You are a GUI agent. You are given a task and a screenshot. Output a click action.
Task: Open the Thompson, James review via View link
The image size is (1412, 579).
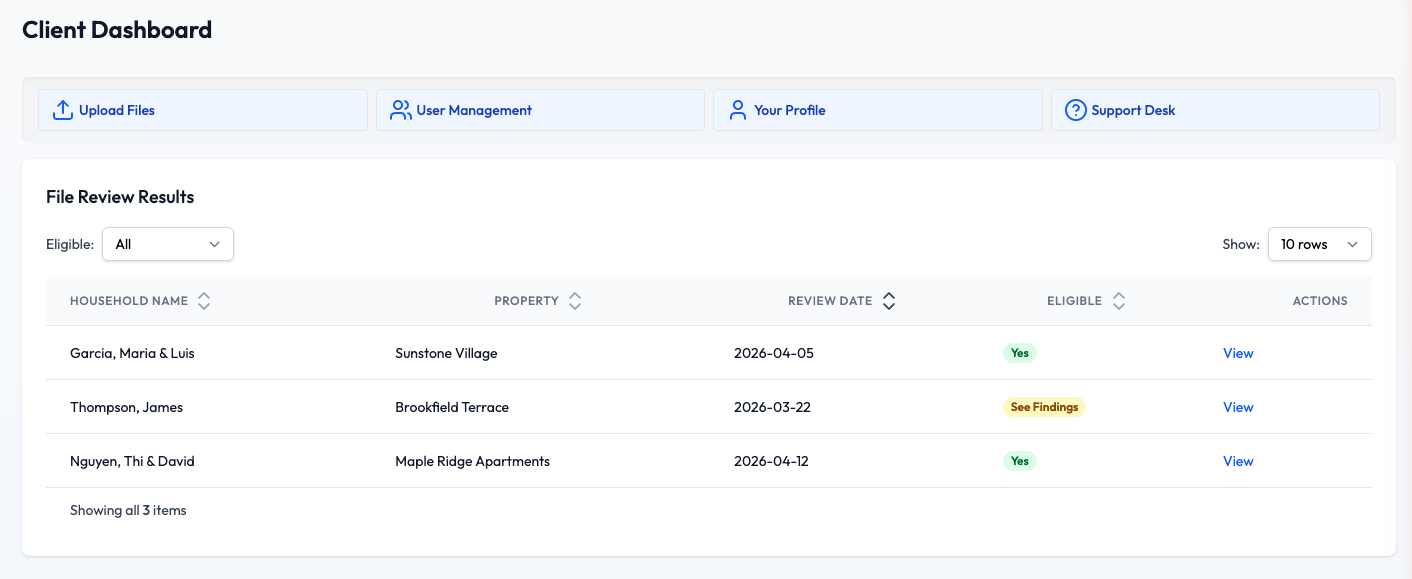coord(1238,407)
